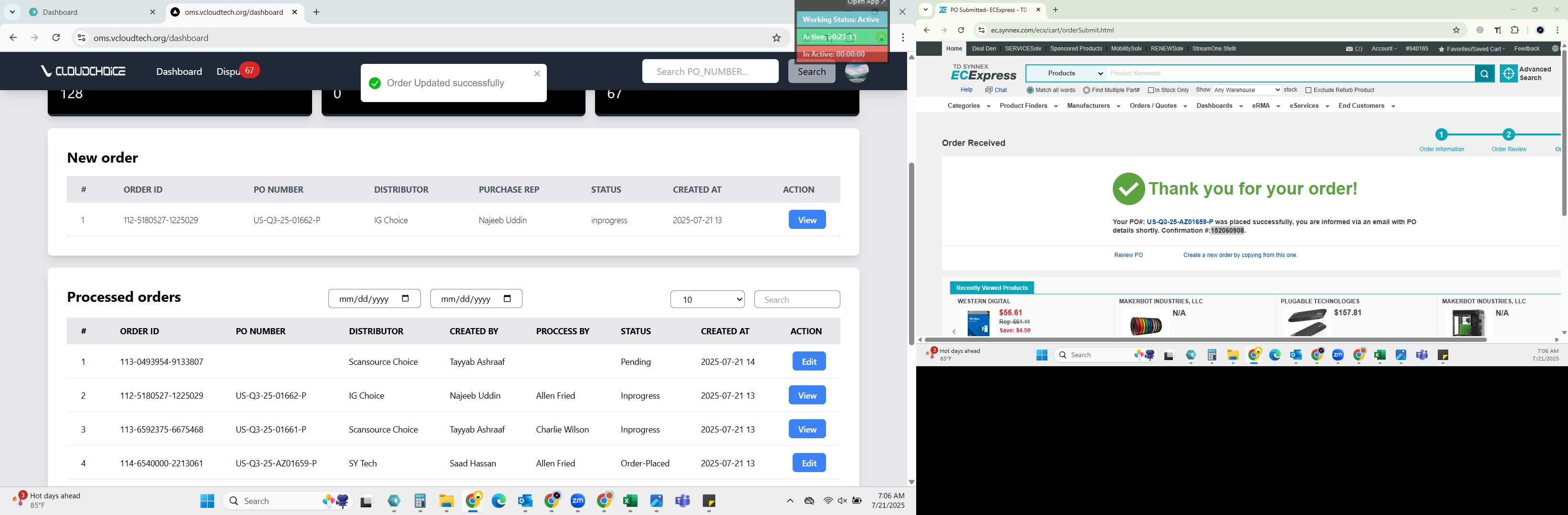Click Create a new order by copying link
The width and height of the screenshot is (1568, 515).
(x=1240, y=256)
